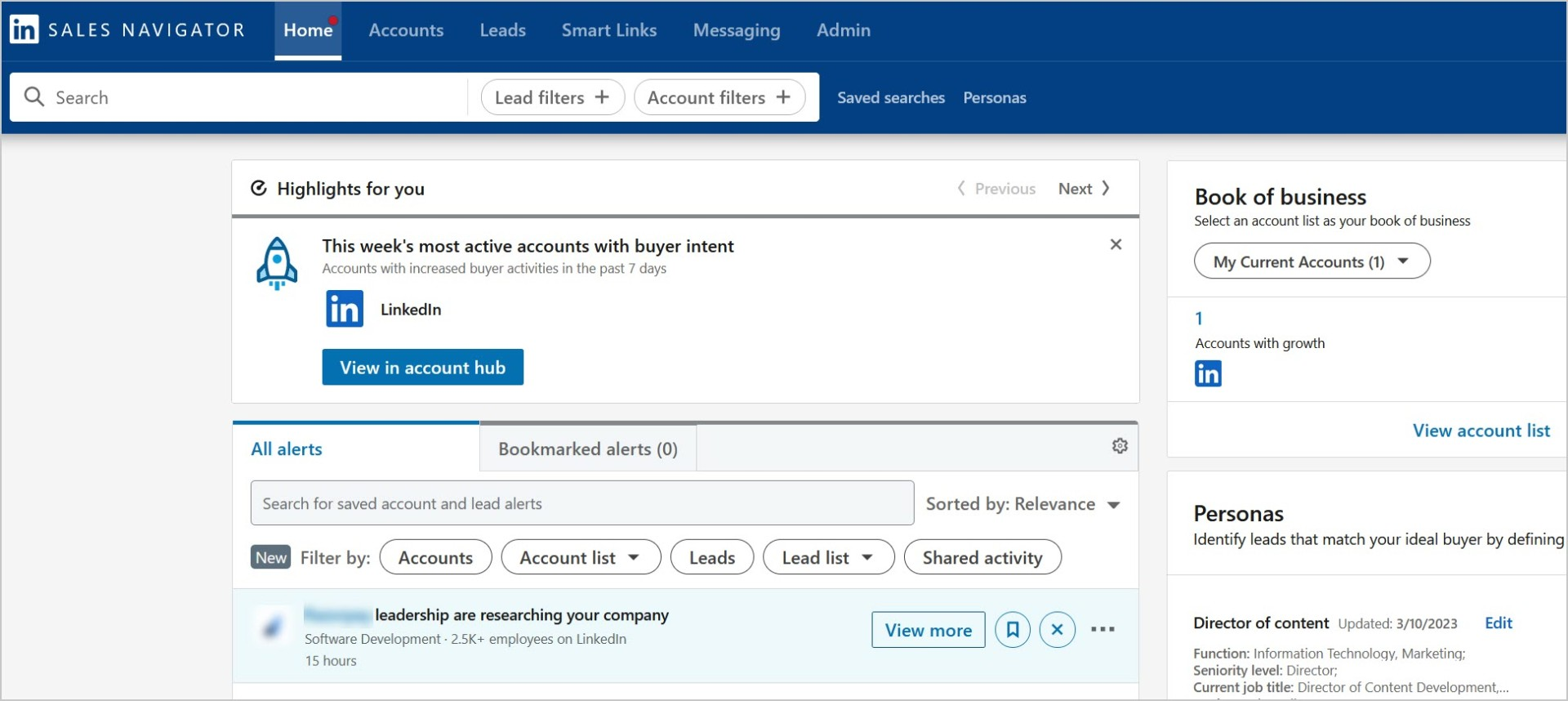Open the Account filters panel

tap(719, 97)
